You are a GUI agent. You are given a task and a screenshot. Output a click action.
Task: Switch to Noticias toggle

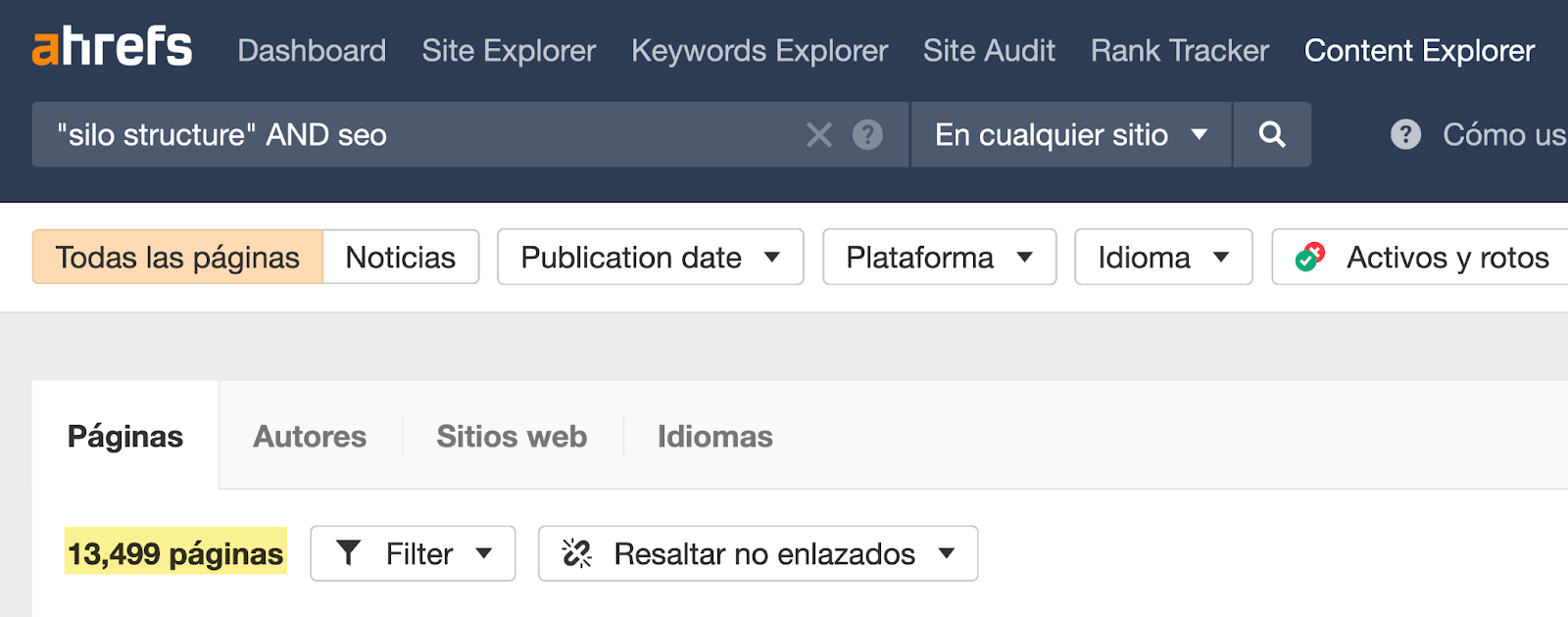click(400, 257)
